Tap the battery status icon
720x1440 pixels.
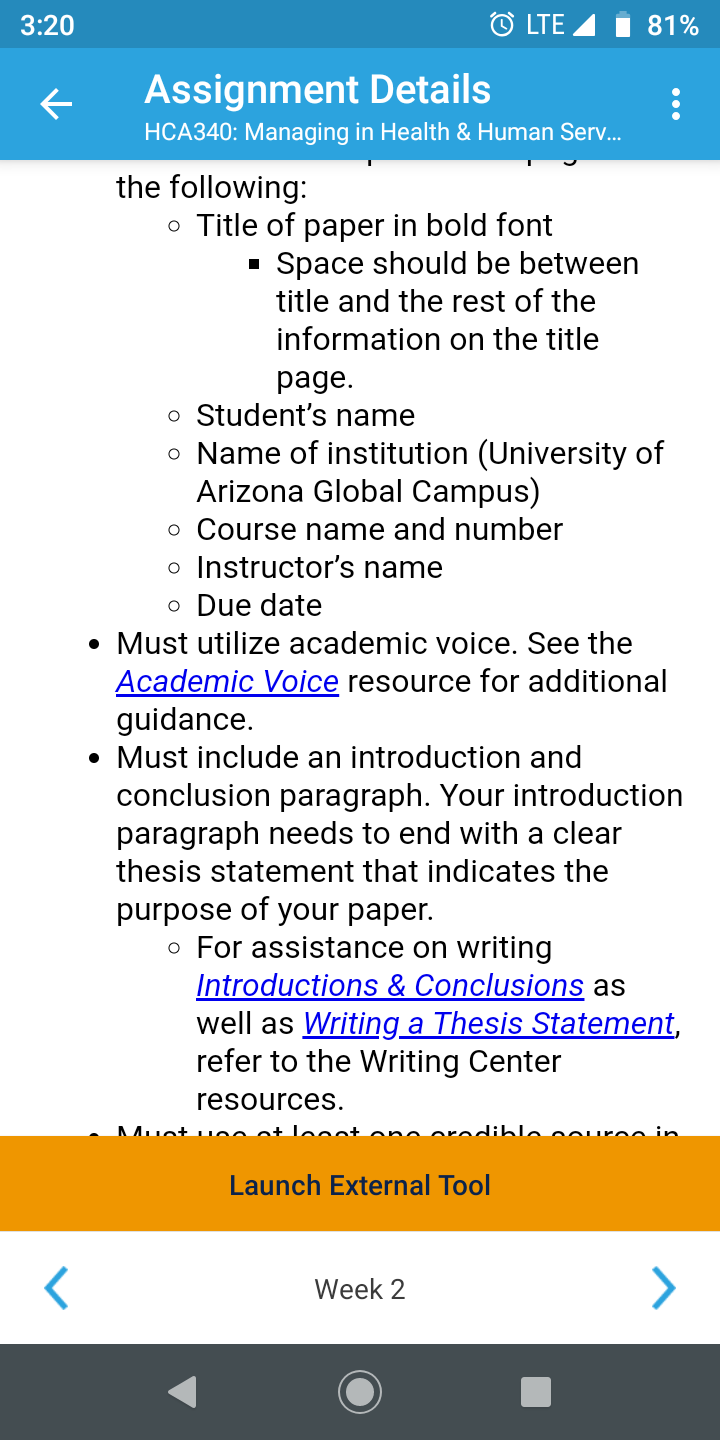click(622, 25)
